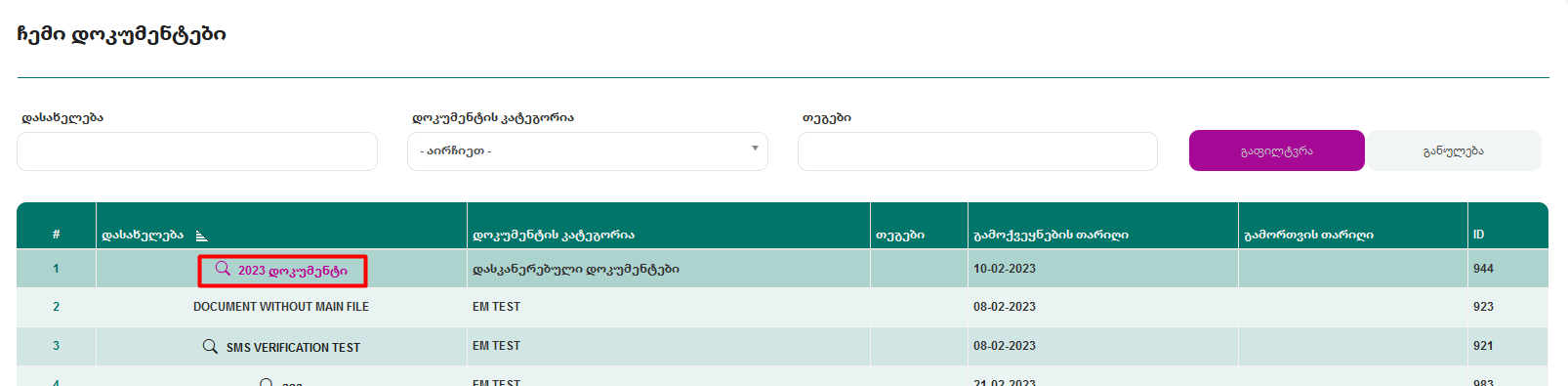Focus the თეგები tags input field
The height and width of the screenshot is (386, 1568).
(x=977, y=151)
